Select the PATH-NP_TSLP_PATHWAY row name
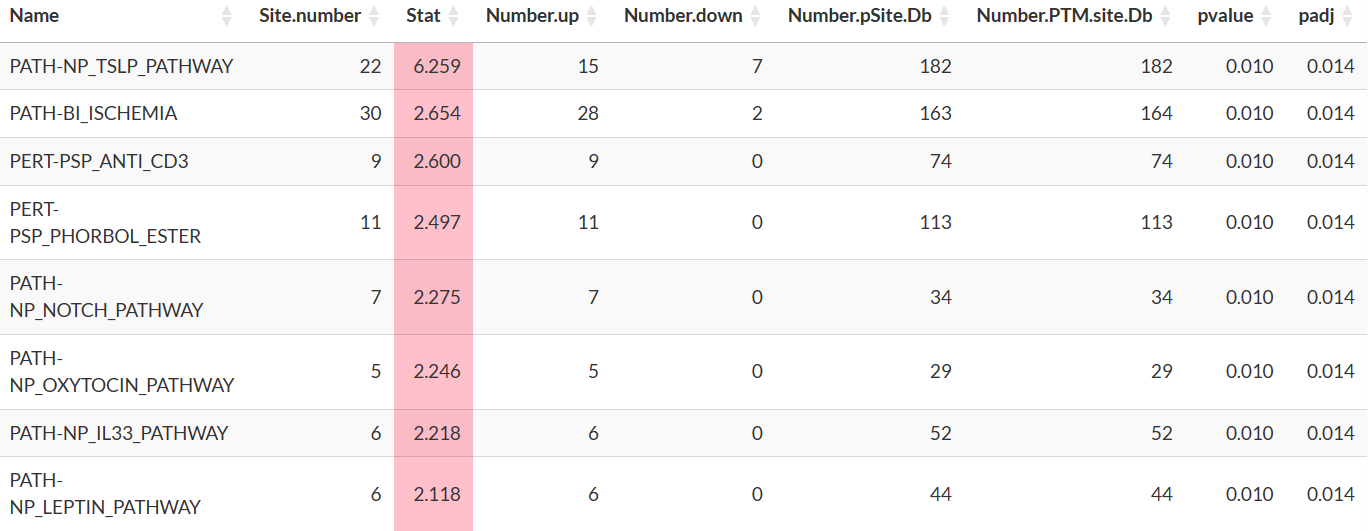1368x531 pixels. [x=121, y=66]
